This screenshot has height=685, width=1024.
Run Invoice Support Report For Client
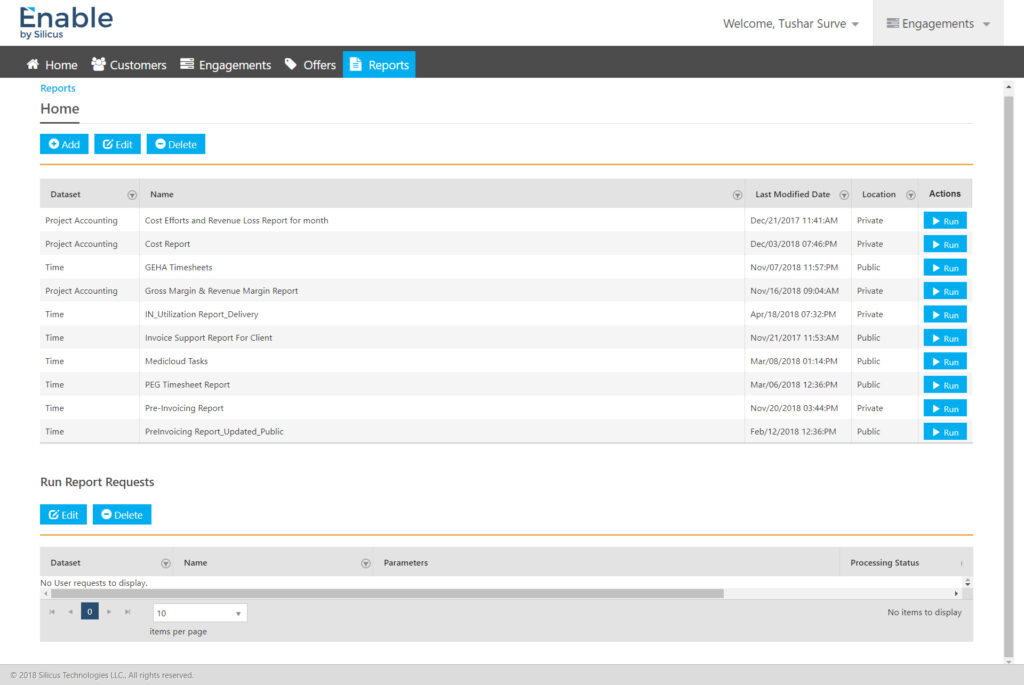click(x=945, y=338)
